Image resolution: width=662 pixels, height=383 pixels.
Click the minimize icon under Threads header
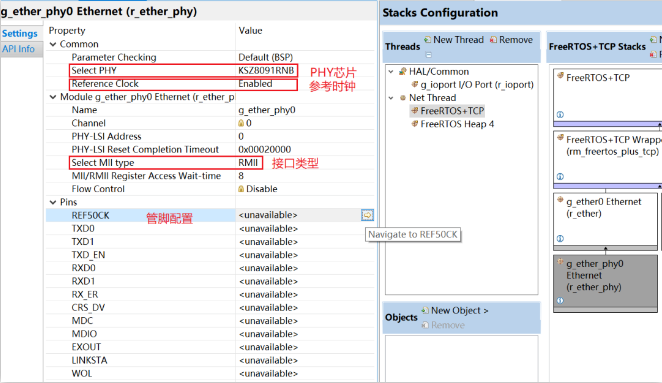point(429,55)
